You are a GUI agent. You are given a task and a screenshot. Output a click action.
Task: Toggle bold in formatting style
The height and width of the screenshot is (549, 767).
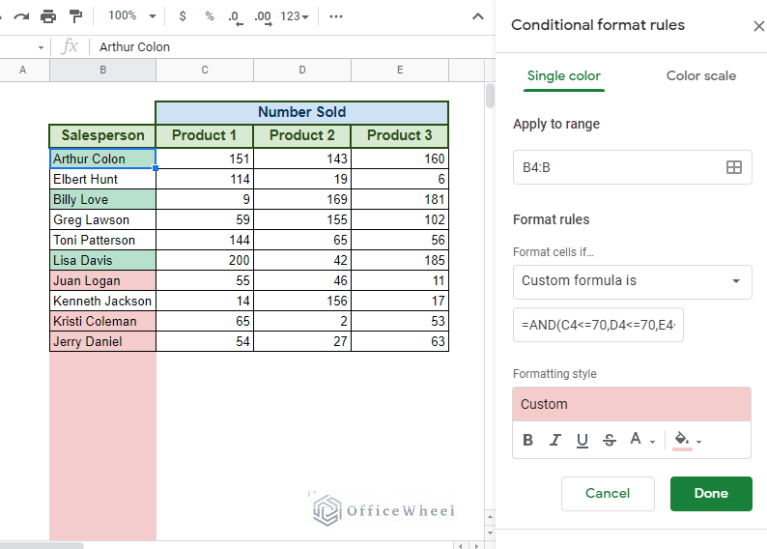(528, 440)
